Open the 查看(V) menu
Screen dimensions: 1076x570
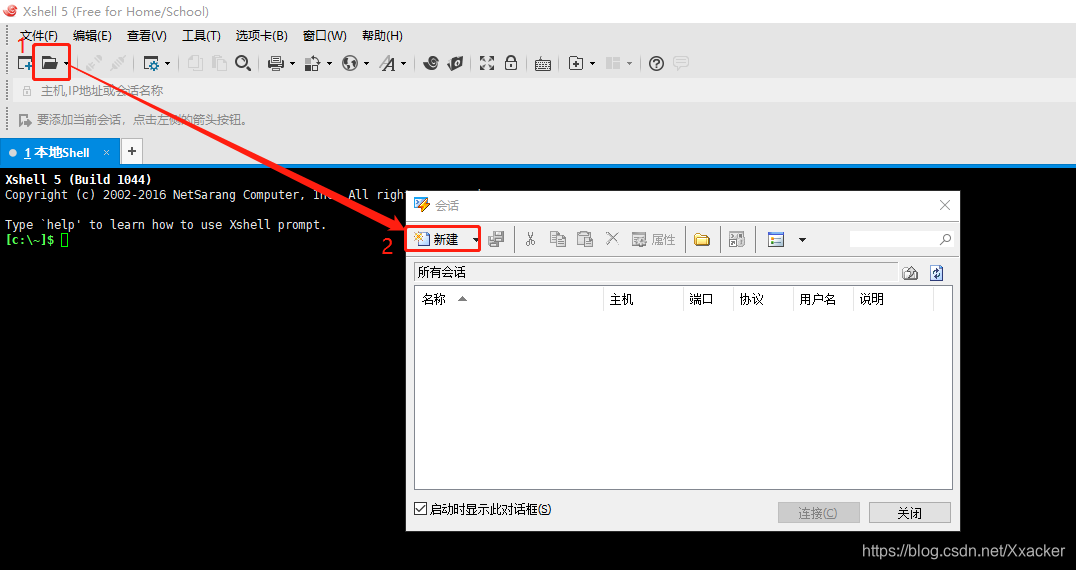coord(147,36)
